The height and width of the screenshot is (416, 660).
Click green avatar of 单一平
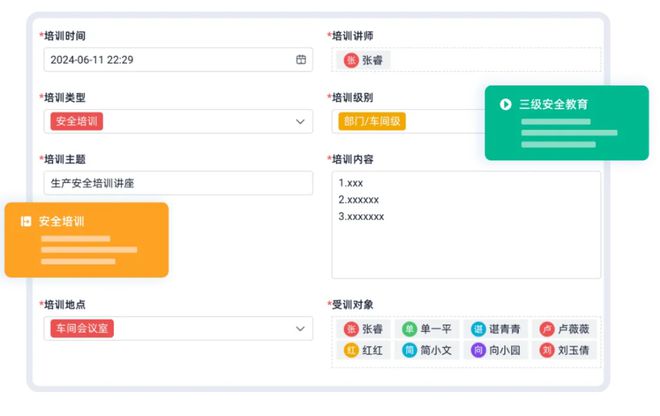409,329
